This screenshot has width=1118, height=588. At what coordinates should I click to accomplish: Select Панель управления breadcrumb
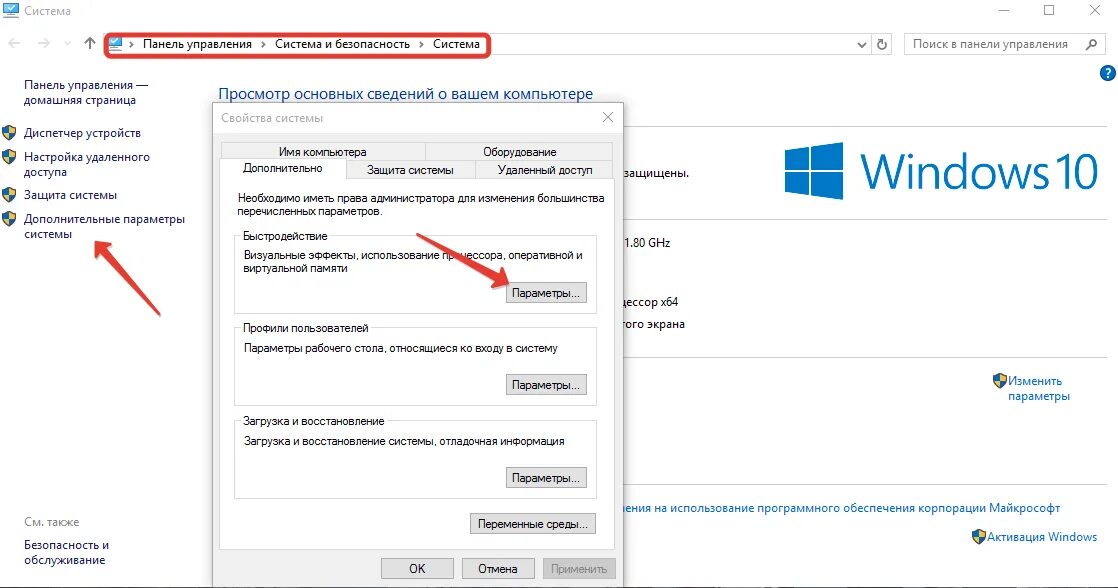point(198,44)
